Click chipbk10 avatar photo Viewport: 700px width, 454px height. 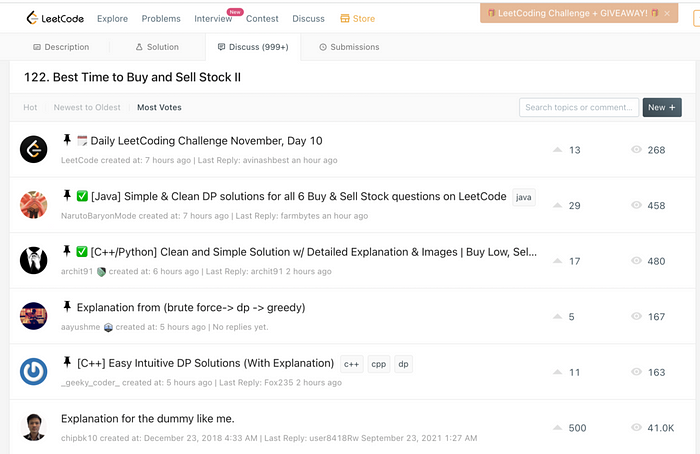click(33, 427)
